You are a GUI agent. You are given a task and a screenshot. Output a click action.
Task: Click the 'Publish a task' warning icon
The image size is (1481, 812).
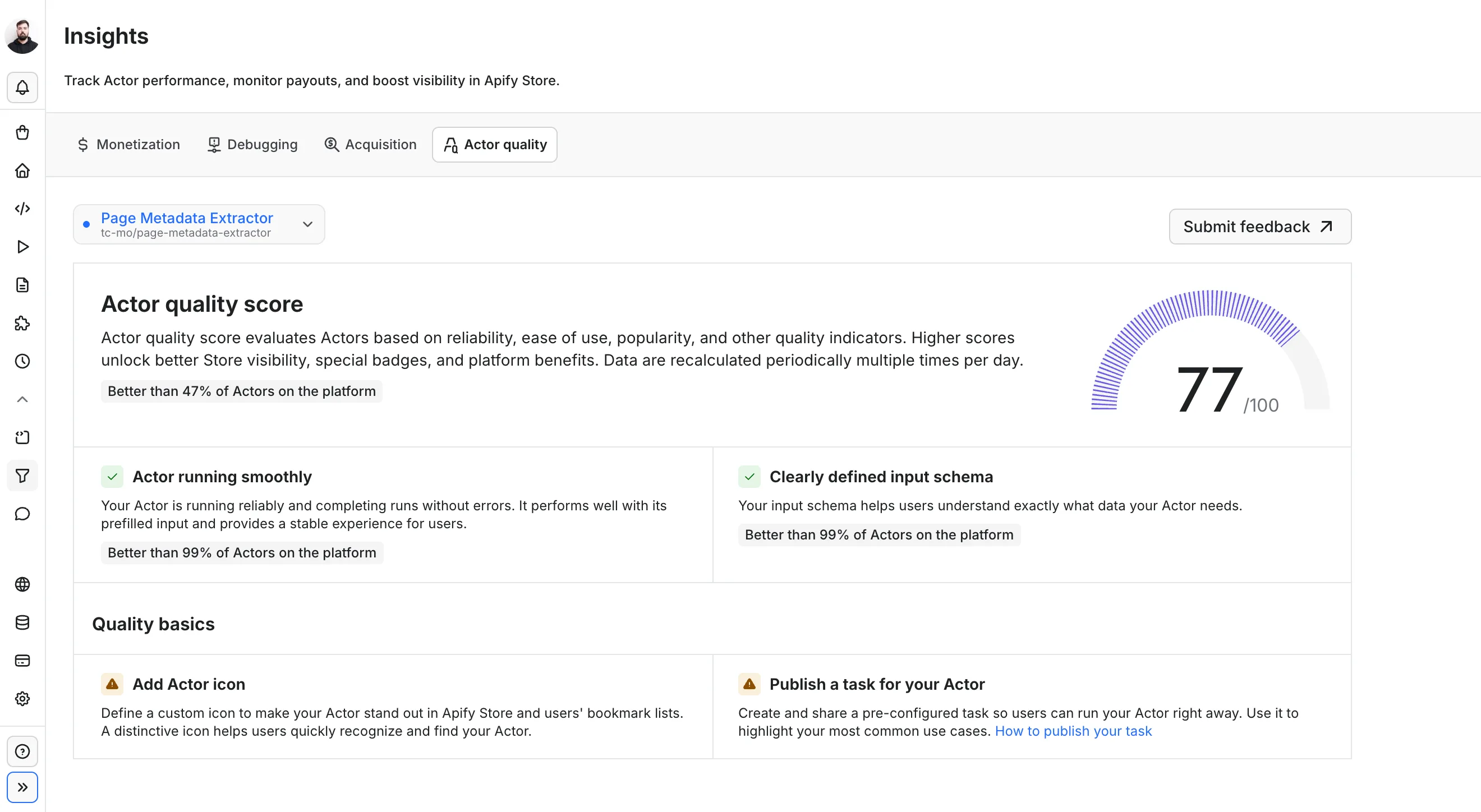pos(749,684)
